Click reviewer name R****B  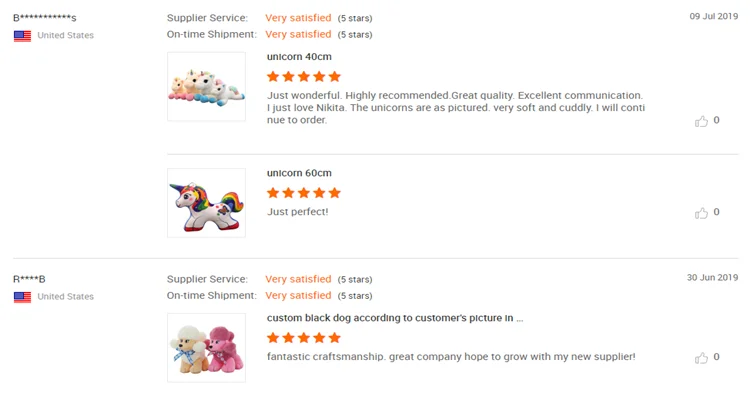(29, 279)
